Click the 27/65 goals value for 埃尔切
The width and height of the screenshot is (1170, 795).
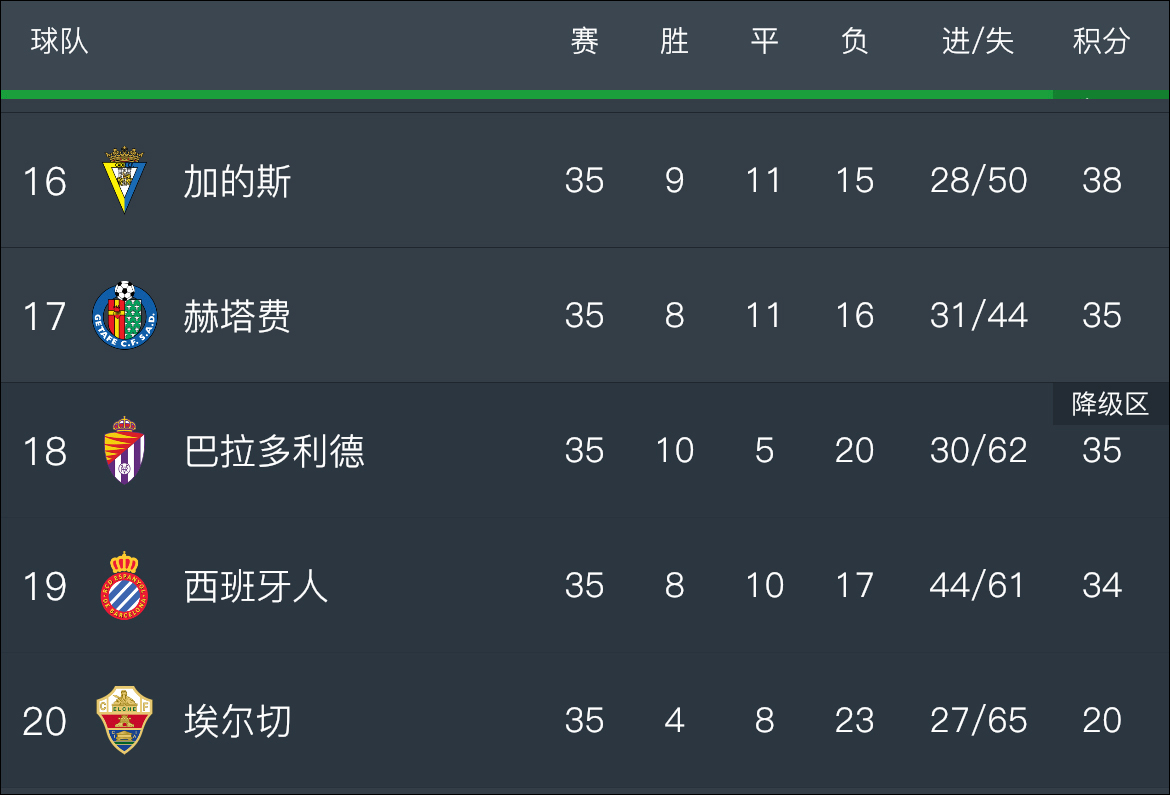click(978, 720)
